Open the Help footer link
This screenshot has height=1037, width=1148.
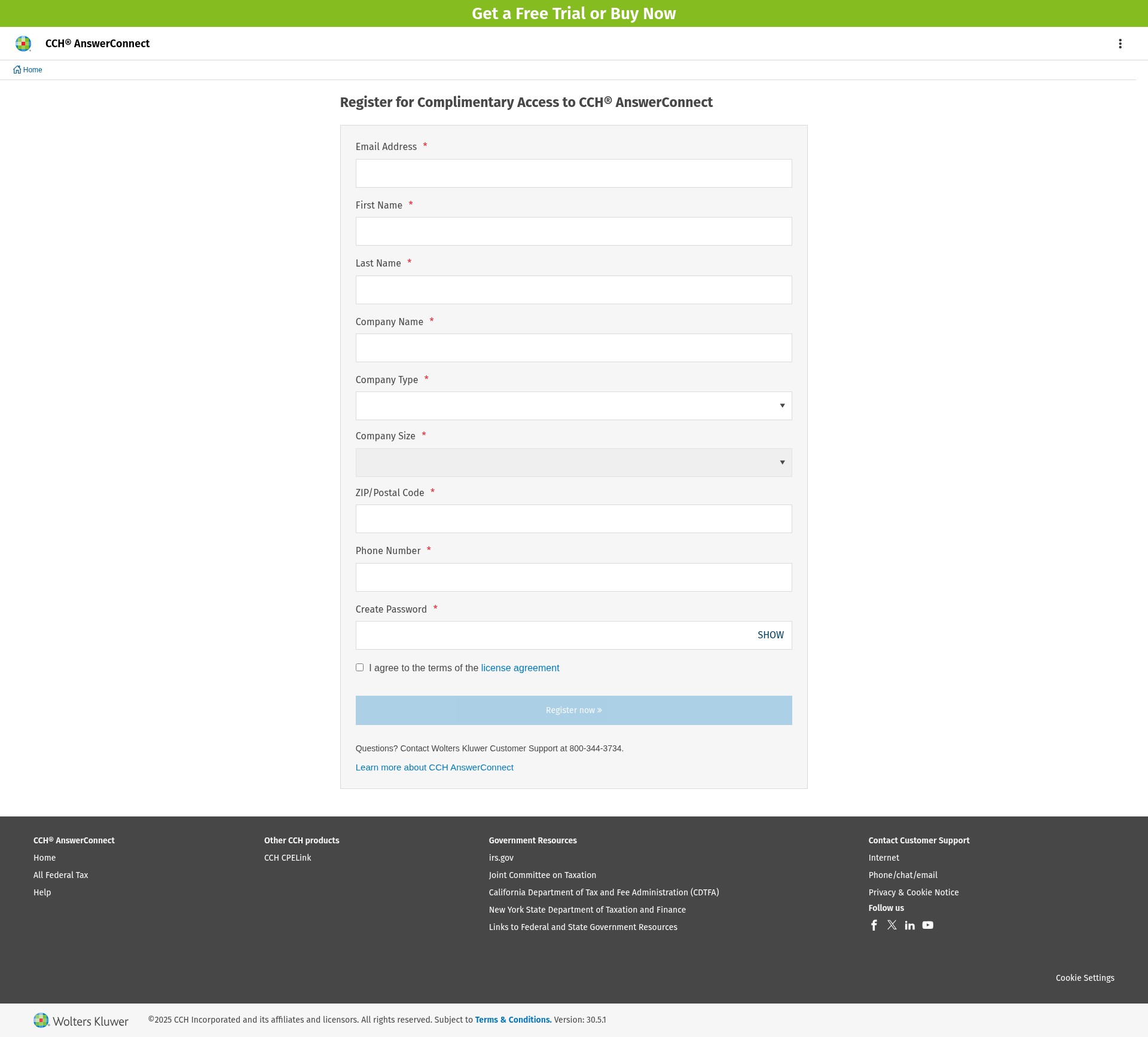(x=42, y=892)
